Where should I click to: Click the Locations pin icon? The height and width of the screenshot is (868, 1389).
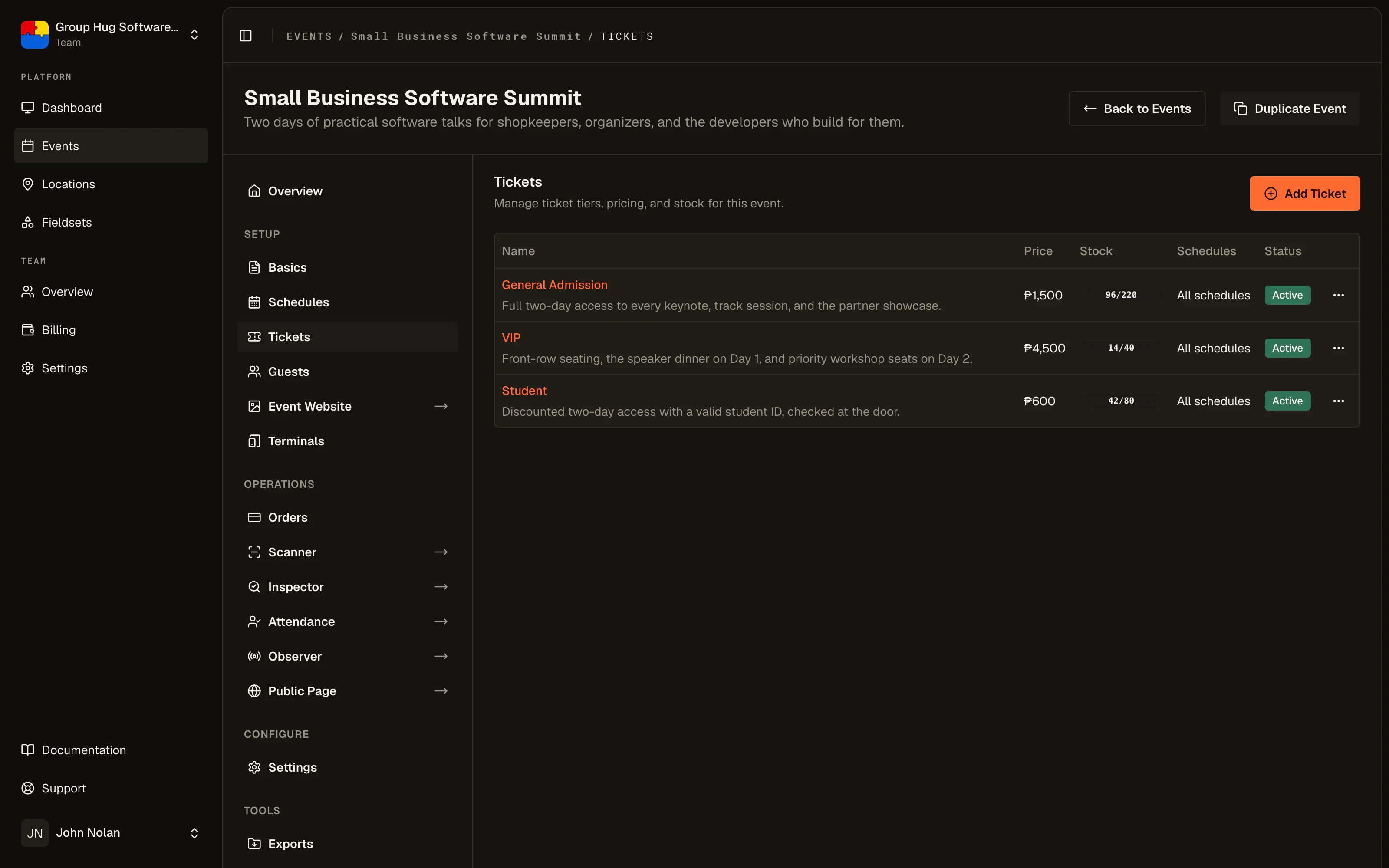27,184
